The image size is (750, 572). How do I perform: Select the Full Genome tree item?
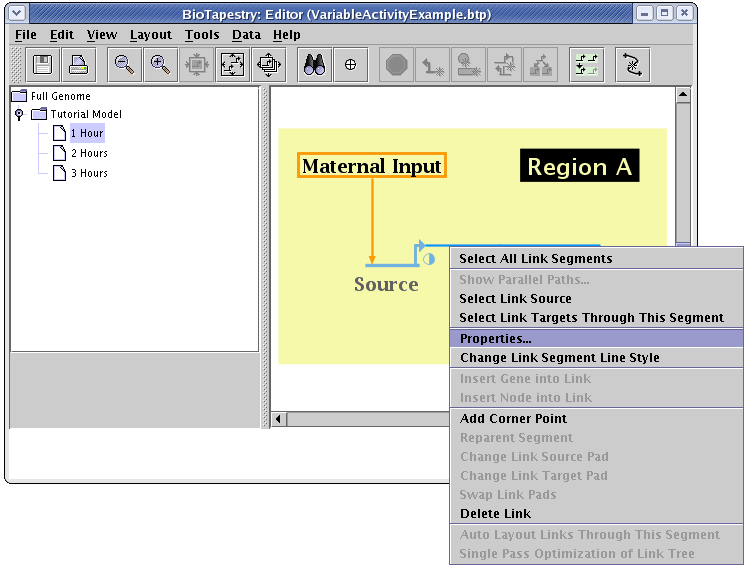pos(60,97)
